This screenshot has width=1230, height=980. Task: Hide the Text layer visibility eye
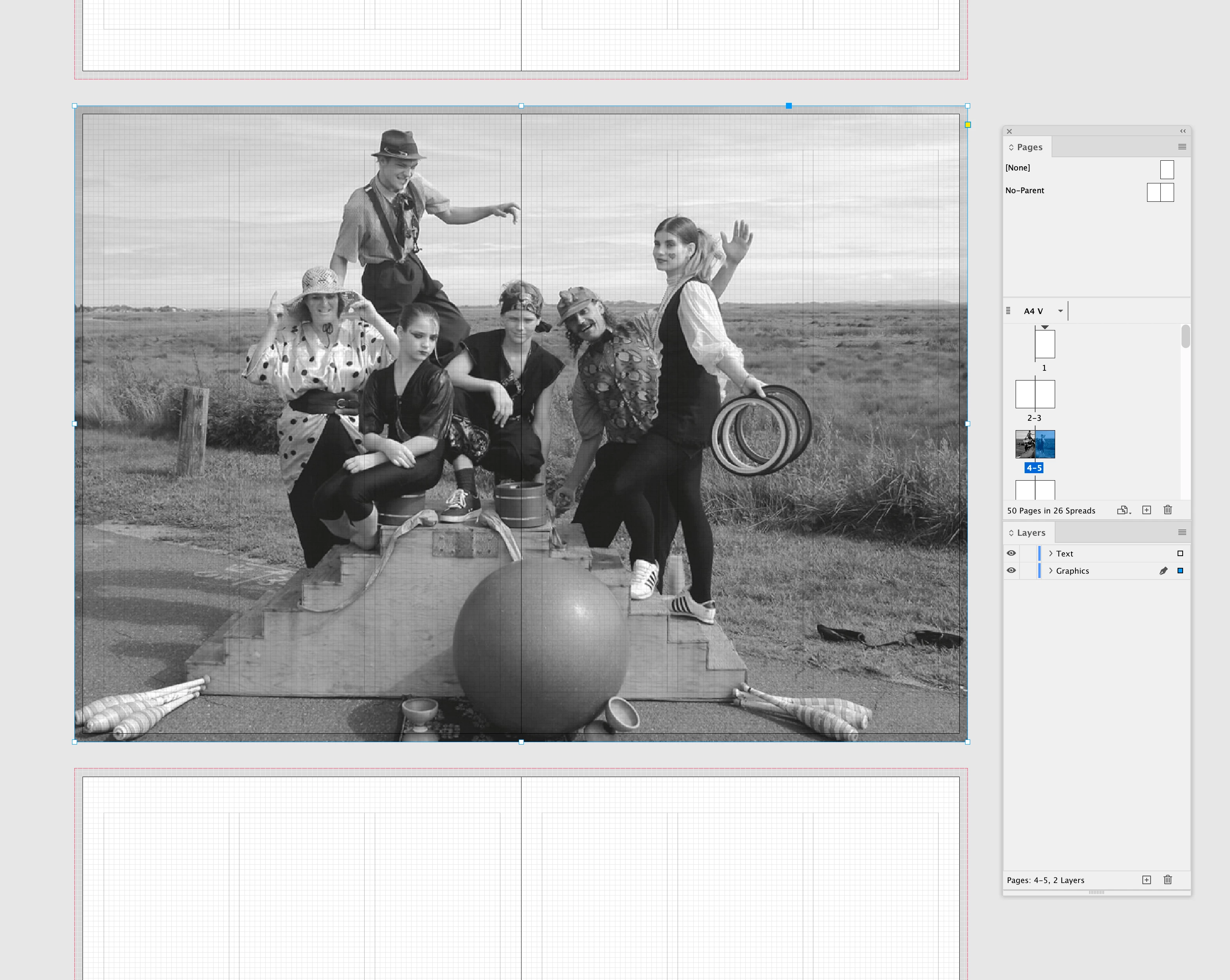pos(1011,553)
